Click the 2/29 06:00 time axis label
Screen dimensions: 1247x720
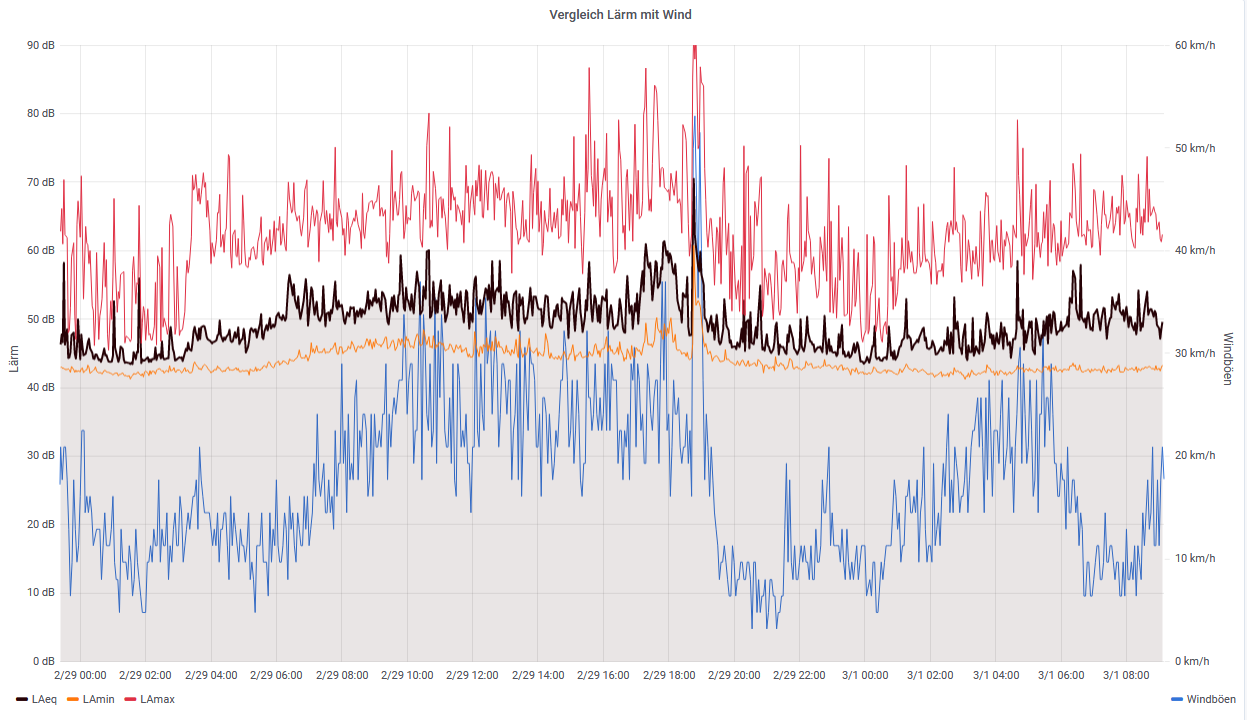pyautogui.click(x=276, y=675)
